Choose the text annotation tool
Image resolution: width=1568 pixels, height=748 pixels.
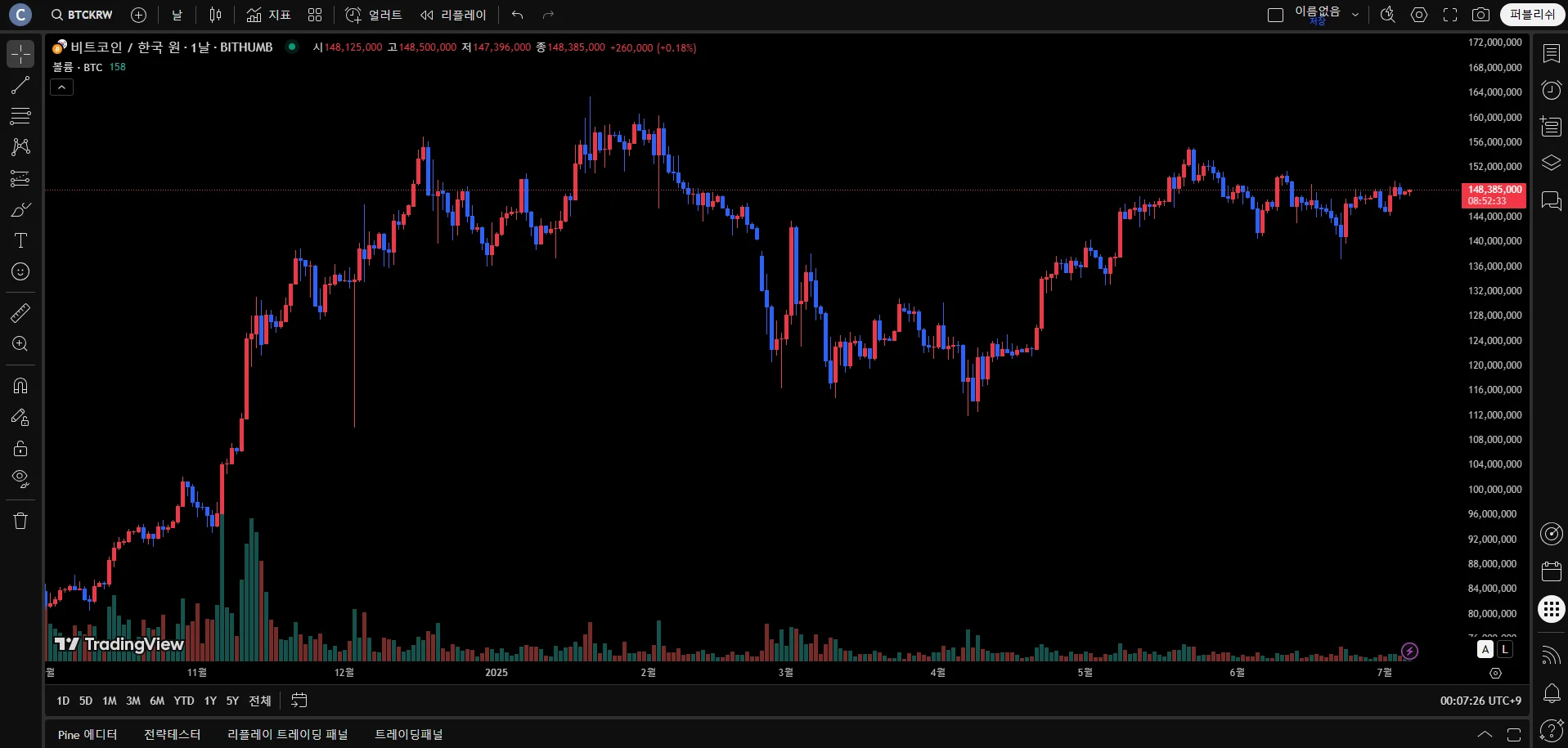(20, 240)
